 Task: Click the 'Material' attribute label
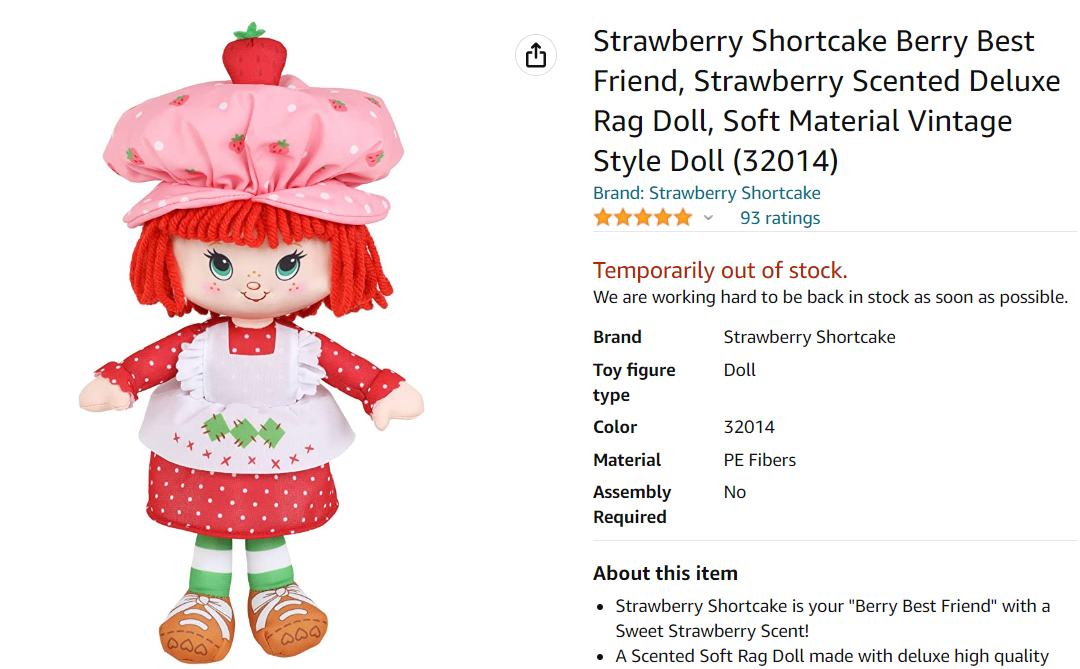click(x=627, y=460)
